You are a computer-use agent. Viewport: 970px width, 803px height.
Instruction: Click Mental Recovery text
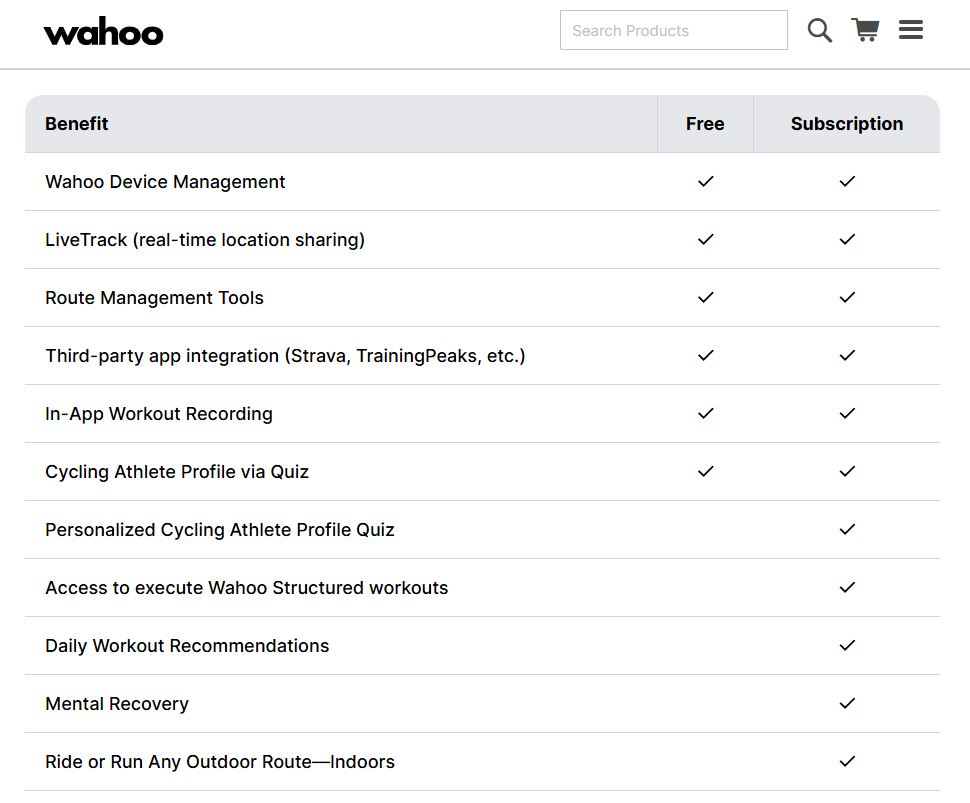(x=117, y=704)
